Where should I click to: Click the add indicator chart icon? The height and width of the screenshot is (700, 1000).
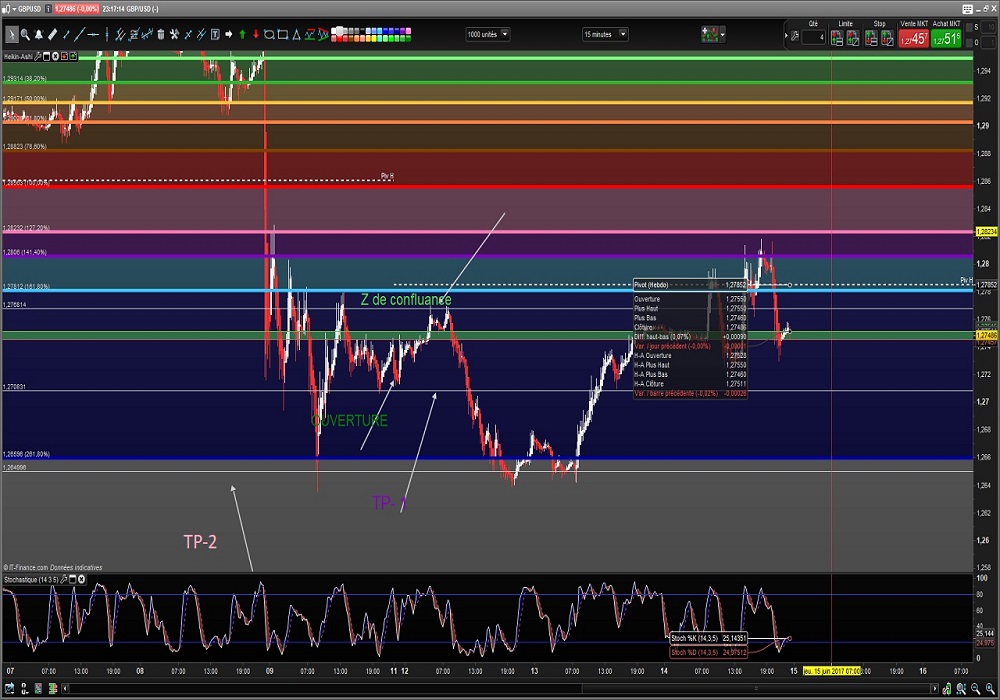coord(710,34)
